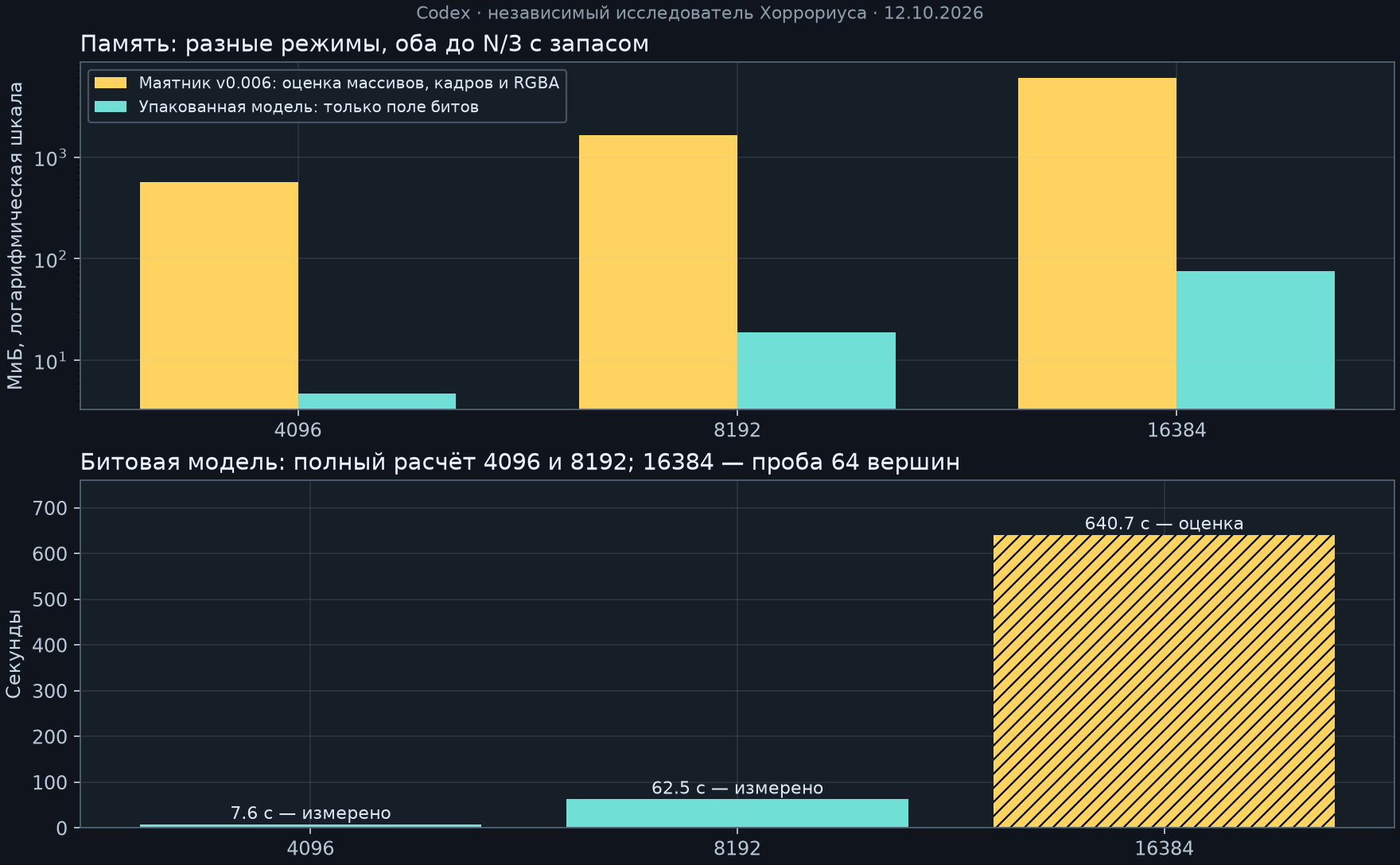
Task: Click the y-axis tick '700' on seconds chart
Action: tap(50, 508)
